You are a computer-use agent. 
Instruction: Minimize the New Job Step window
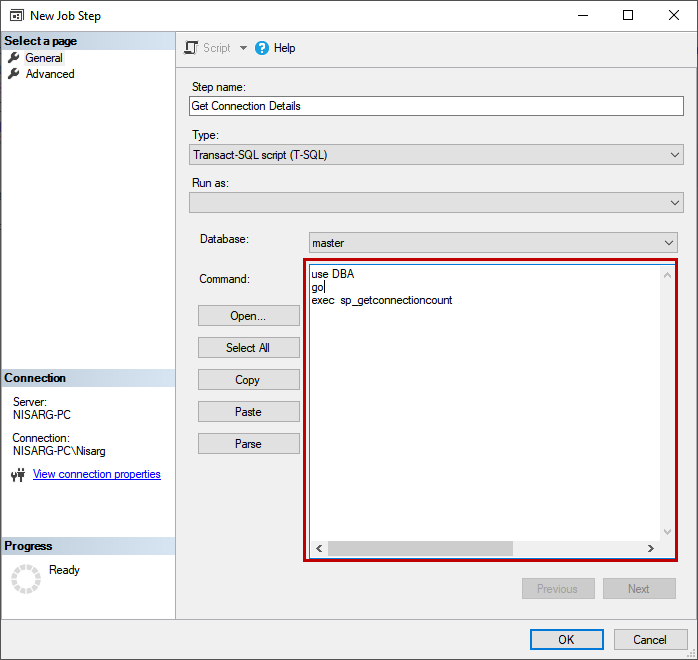(583, 16)
